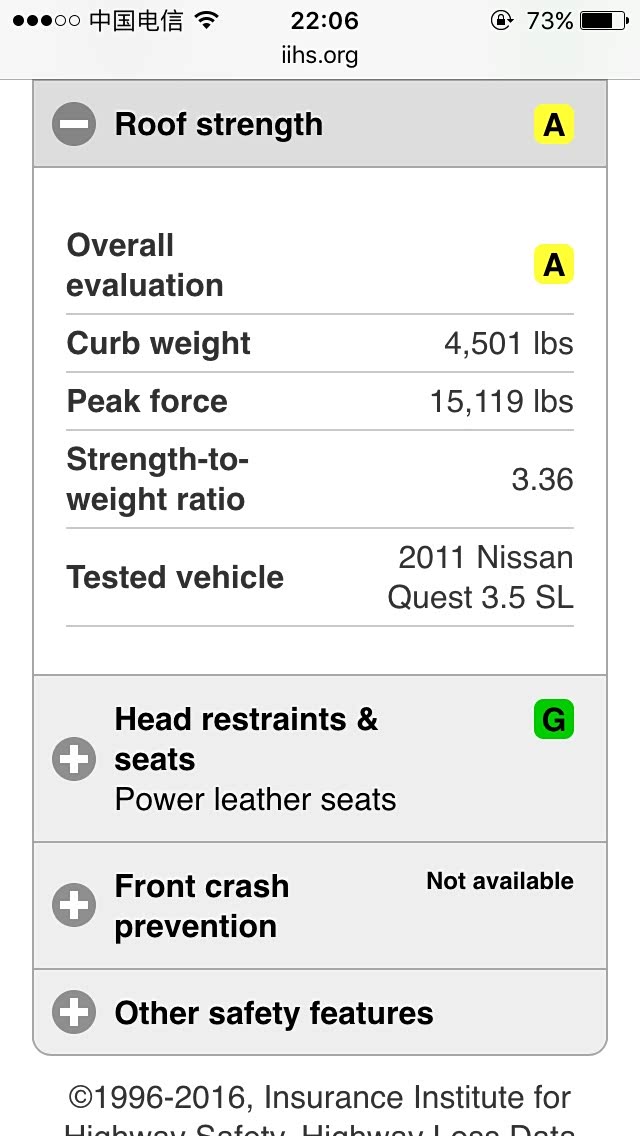Tap the green G rating badge
This screenshot has width=640, height=1136.
(x=553, y=720)
